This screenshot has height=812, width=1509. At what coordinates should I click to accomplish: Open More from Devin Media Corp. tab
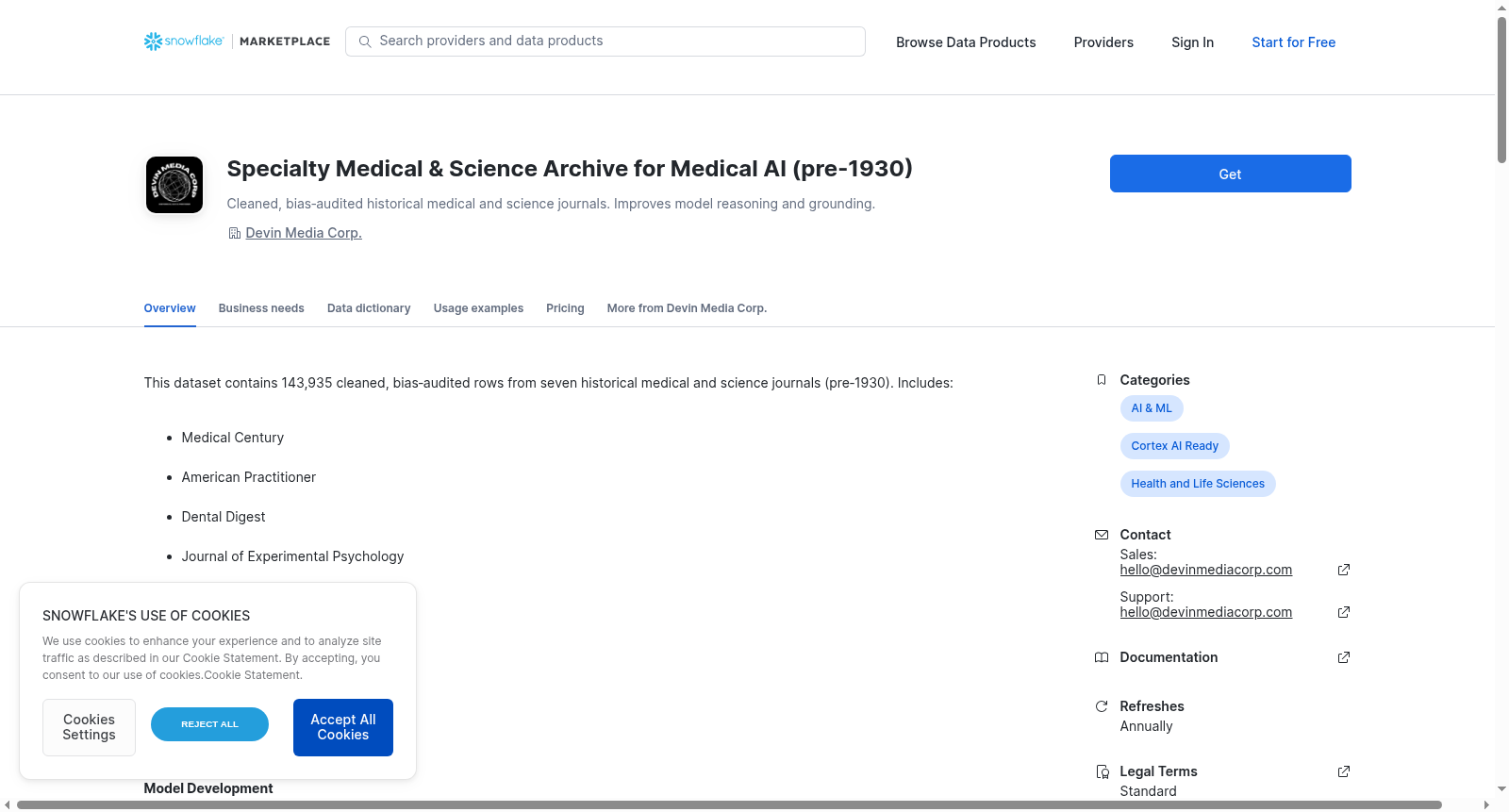click(687, 308)
